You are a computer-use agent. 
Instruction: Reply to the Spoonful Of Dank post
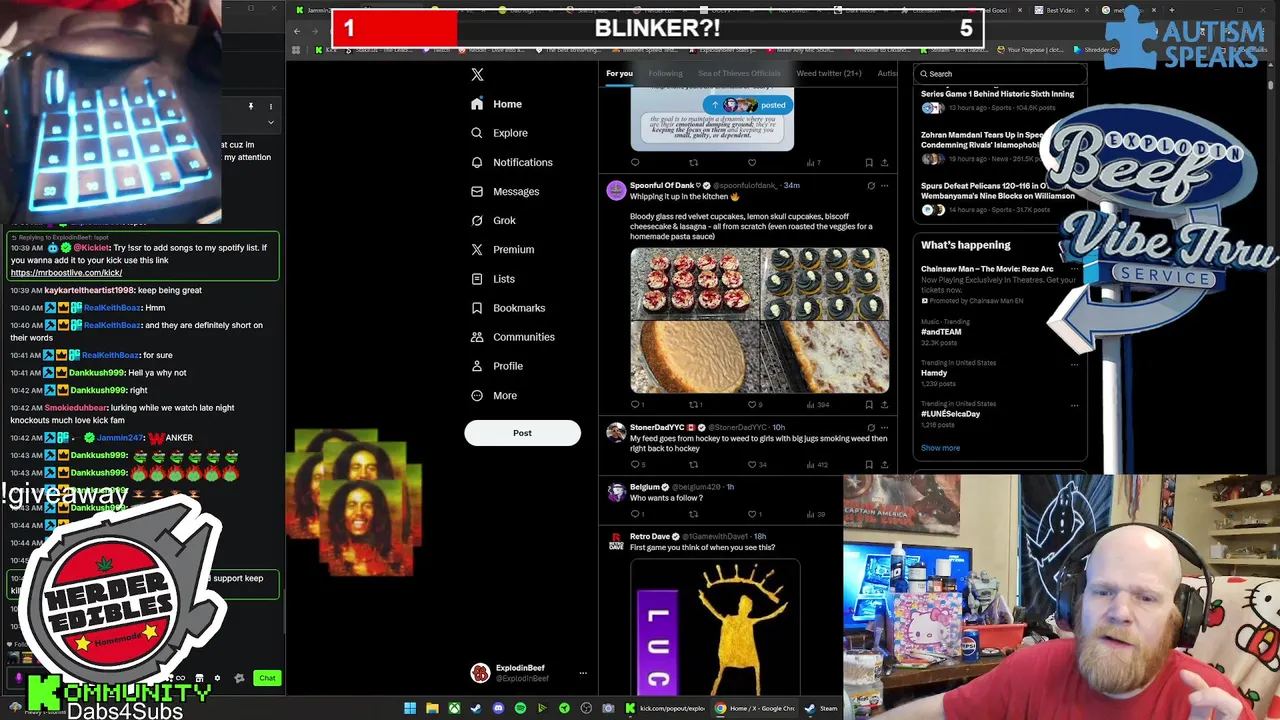click(x=635, y=404)
